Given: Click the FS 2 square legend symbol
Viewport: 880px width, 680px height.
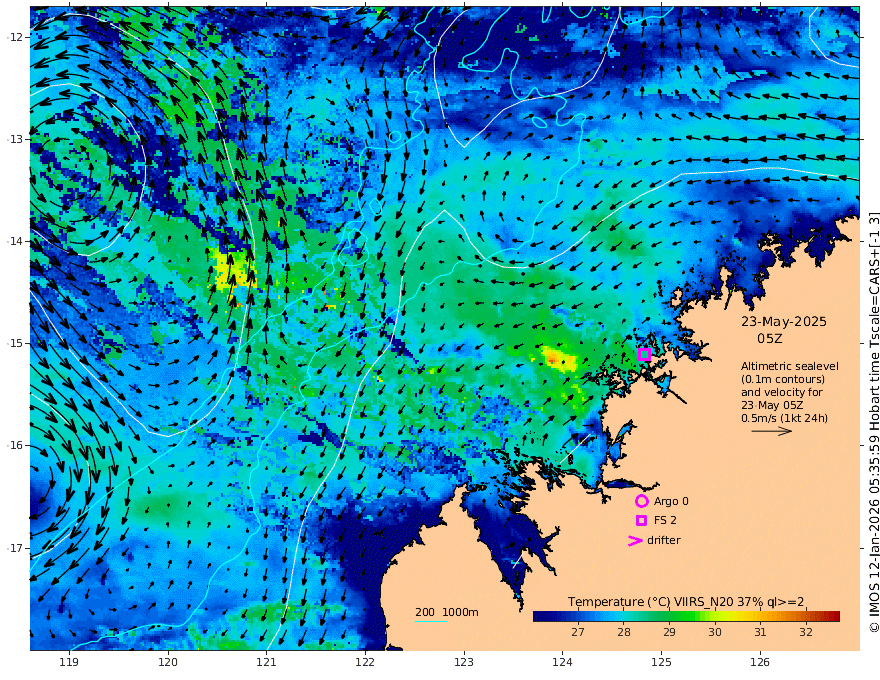Looking at the screenshot, I should [x=641, y=521].
